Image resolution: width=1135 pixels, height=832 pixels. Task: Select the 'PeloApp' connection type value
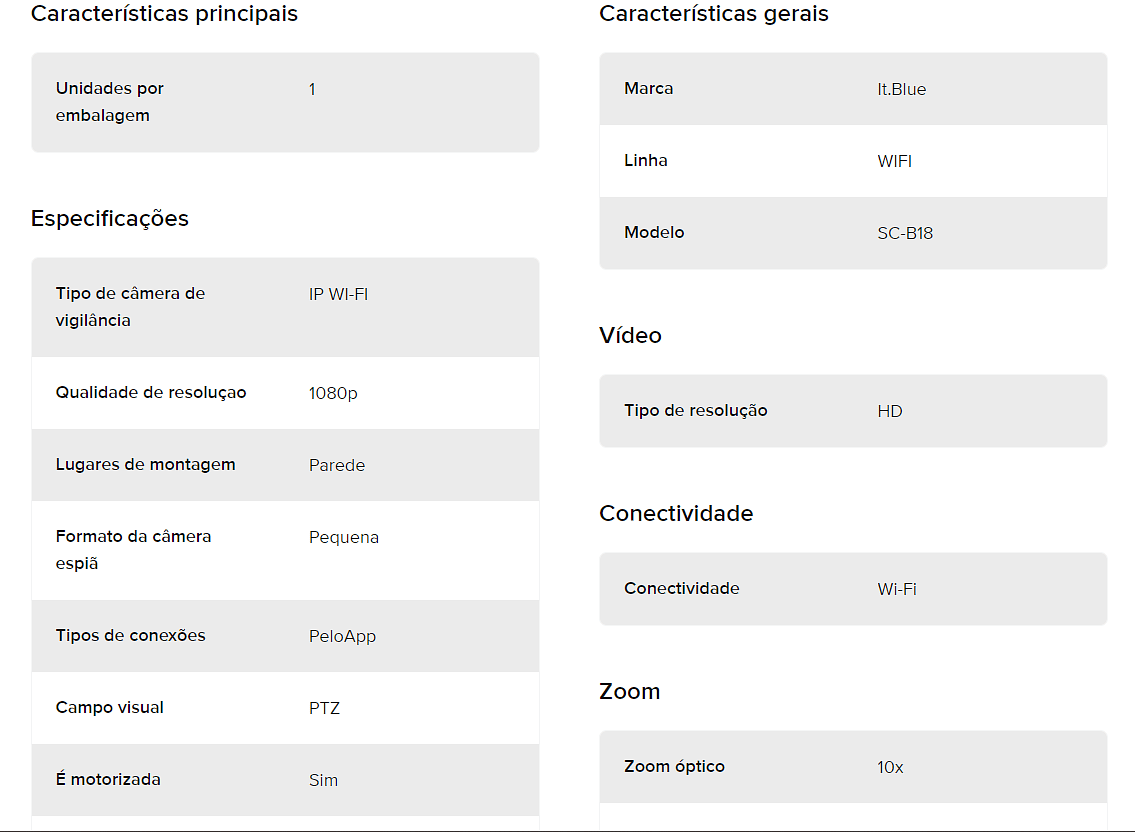[342, 636]
